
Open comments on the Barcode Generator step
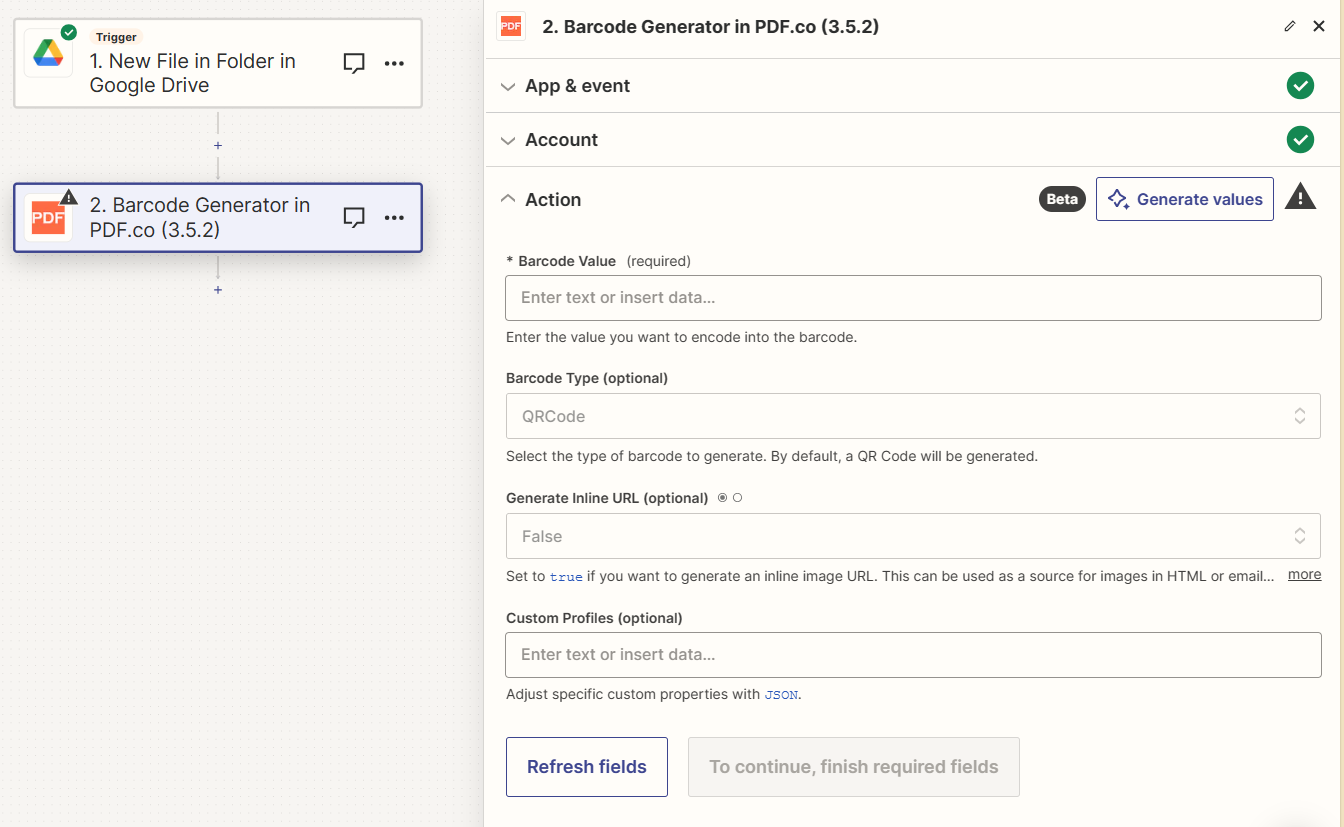coord(354,217)
